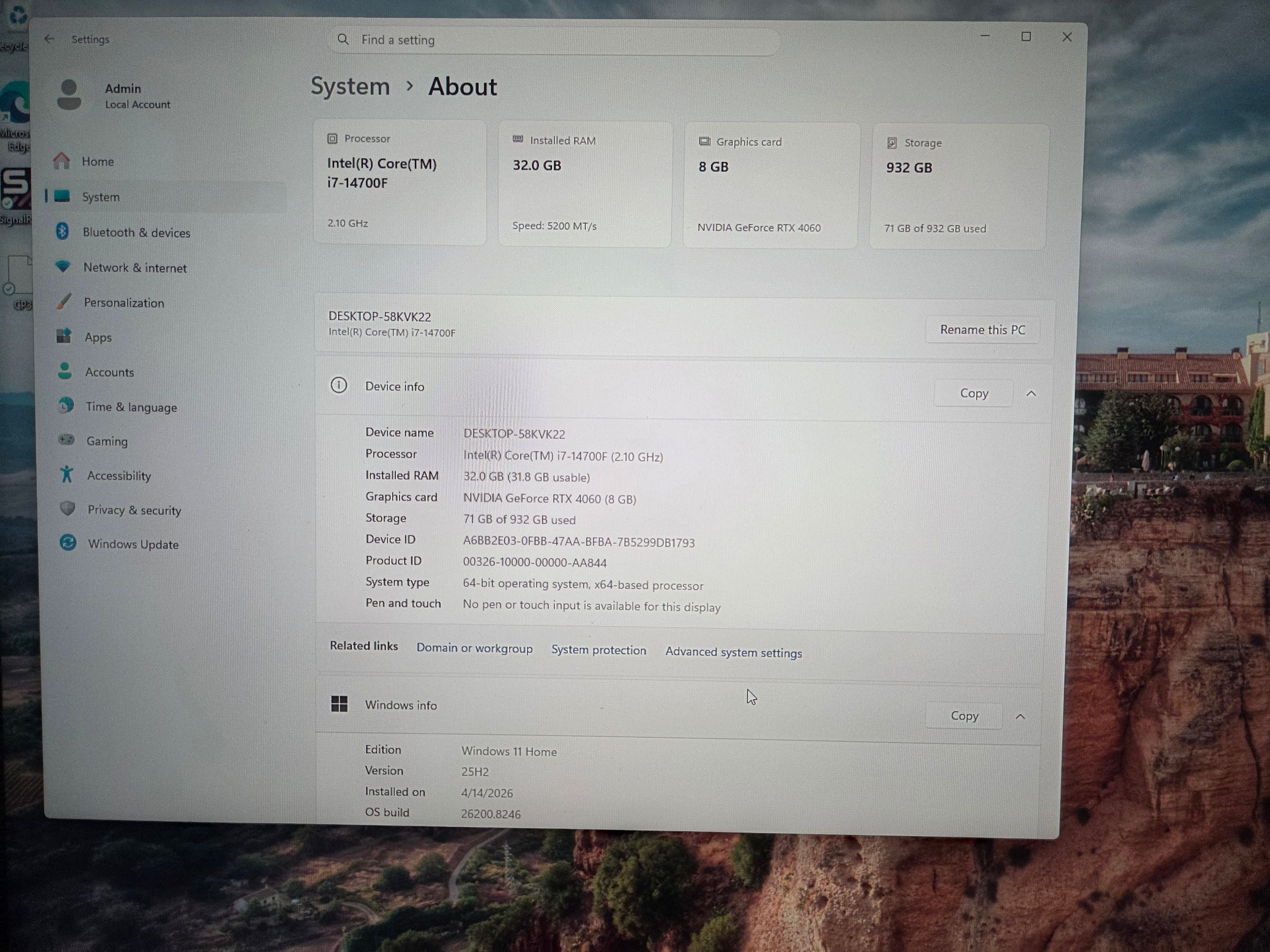The image size is (1270, 952).
Task: Select OS build 26200.8246 text
Action: (x=491, y=814)
